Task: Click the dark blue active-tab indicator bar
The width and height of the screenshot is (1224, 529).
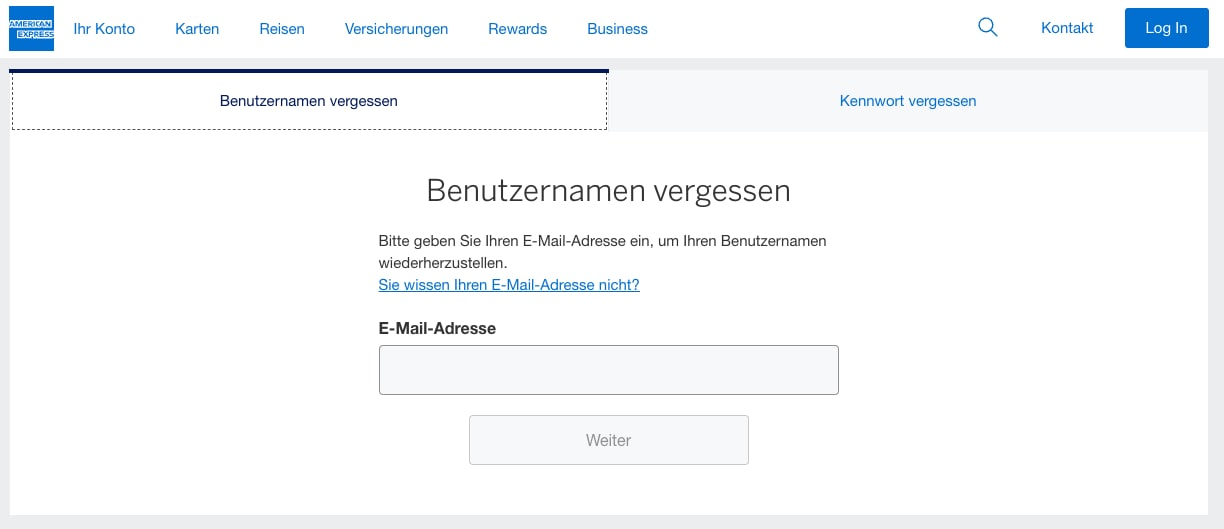Action: [309, 71]
